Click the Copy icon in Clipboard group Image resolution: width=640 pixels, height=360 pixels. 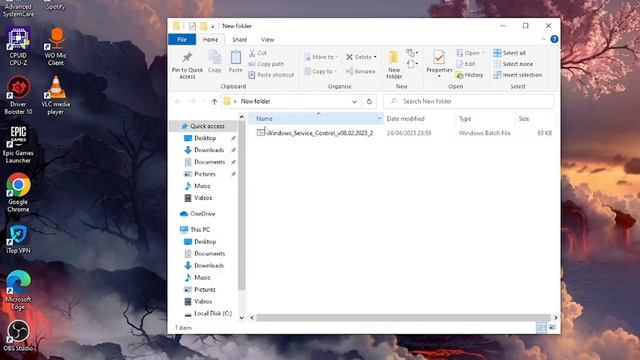pos(214,62)
